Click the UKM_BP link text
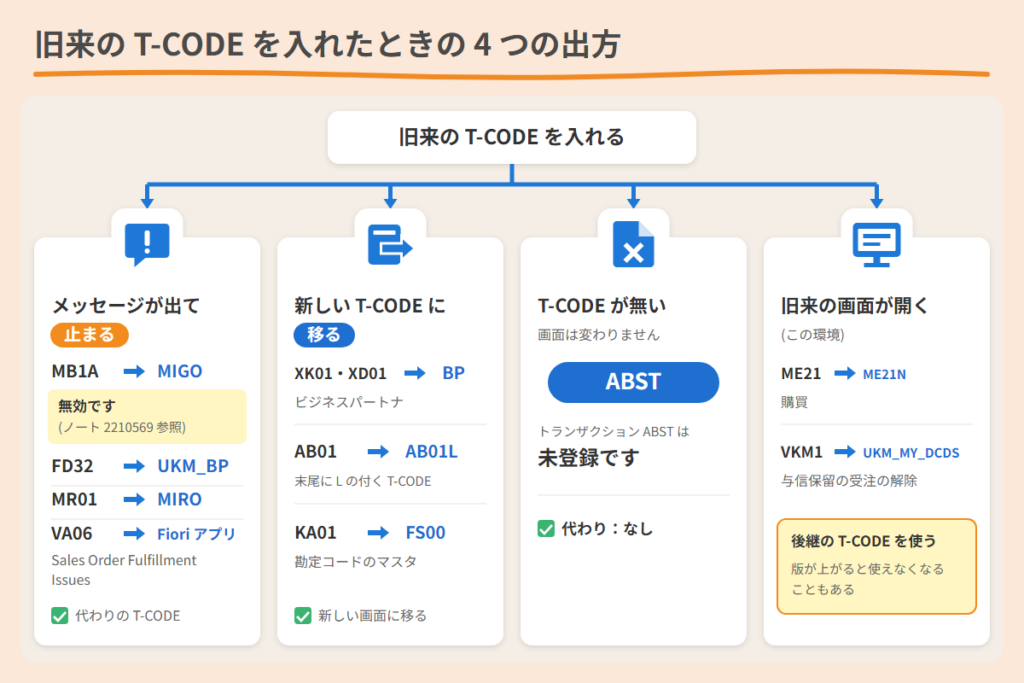Image resolution: width=1024 pixels, height=683 pixels. pos(193,466)
